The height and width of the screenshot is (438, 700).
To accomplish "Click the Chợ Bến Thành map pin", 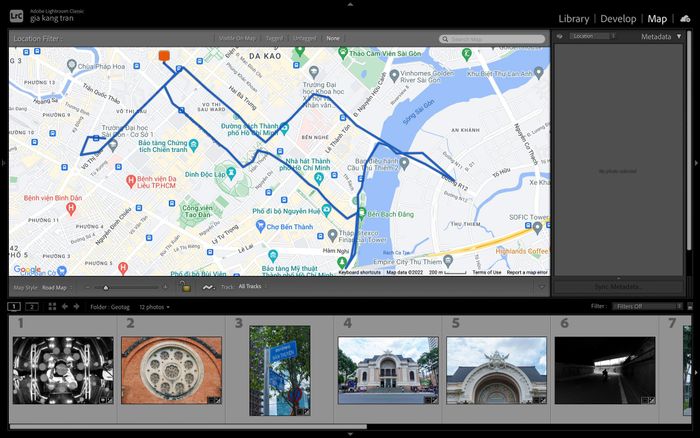I will pyautogui.click(x=260, y=226).
